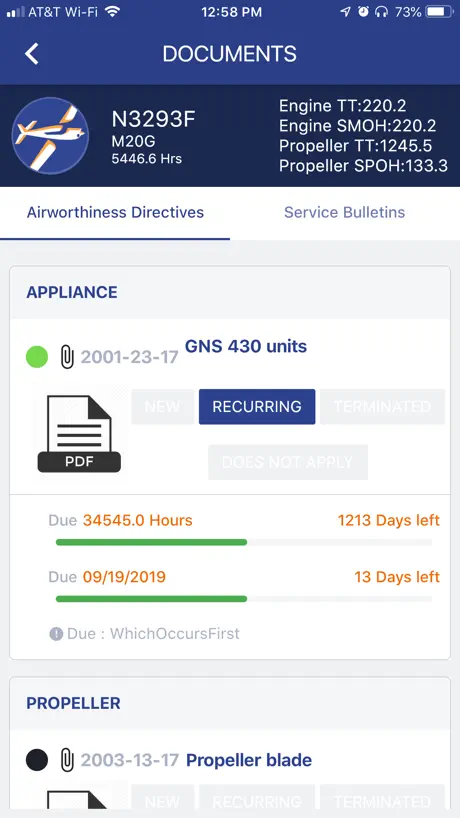
Task: Set GNS 430 directive status to NEW
Action: [162, 406]
